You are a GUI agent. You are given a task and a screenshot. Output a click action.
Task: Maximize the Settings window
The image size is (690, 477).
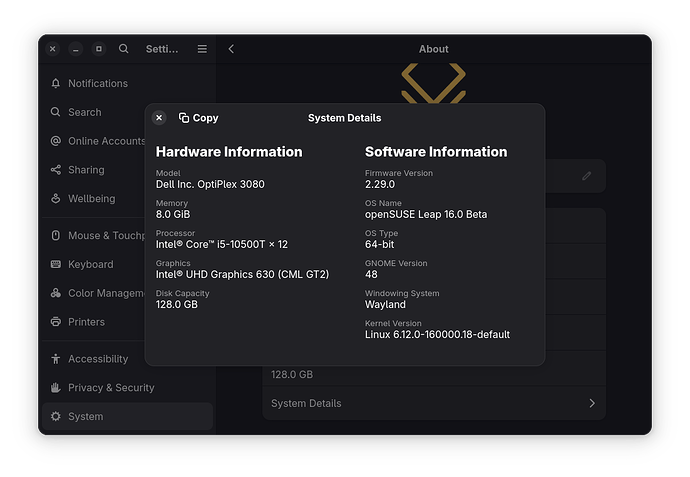point(99,49)
